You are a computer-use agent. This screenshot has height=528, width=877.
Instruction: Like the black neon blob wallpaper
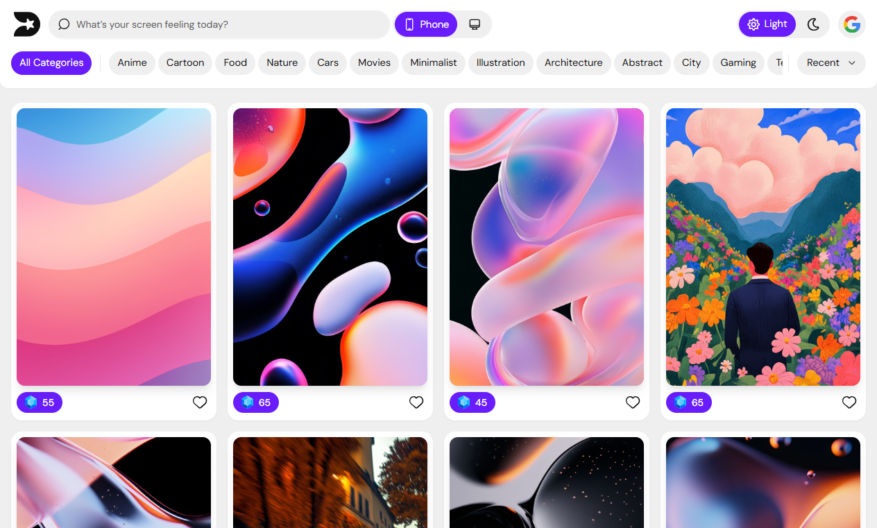[416, 402]
